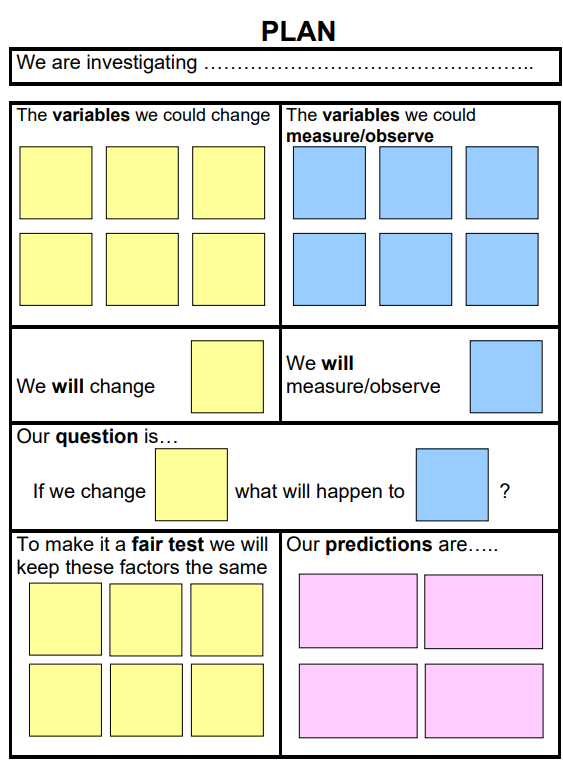Click the top-right pink predictions box
This screenshot has width=563, height=766.
click(x=483, y=612)
